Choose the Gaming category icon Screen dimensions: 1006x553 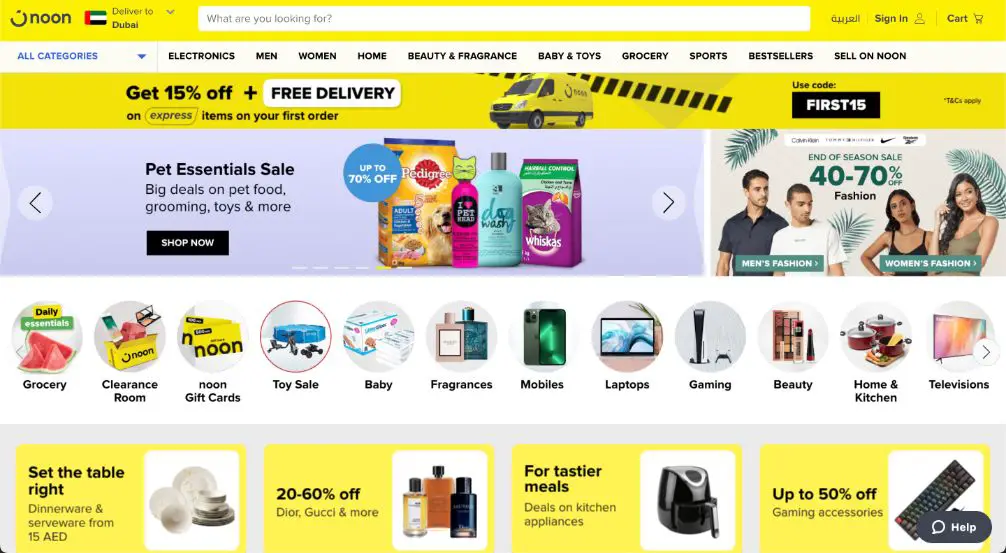[x=710, y=337]
